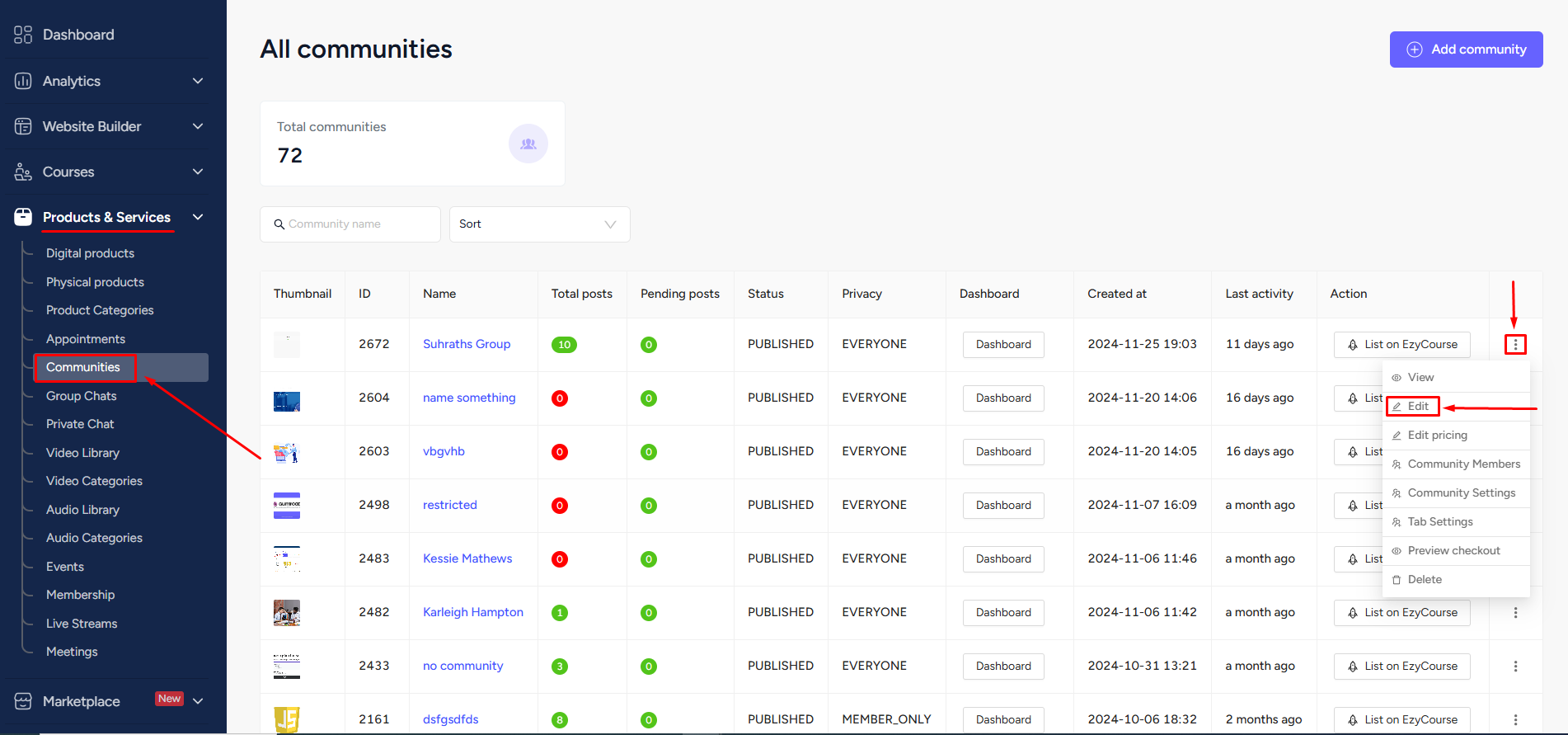
Task: Open Dashboard button for restricted community
Action: (1003, 506)
